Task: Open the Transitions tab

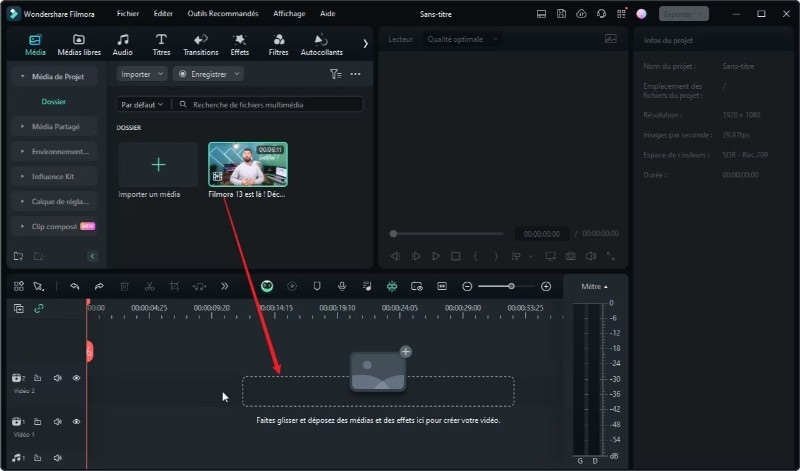Action: click(x=201, y=45)
